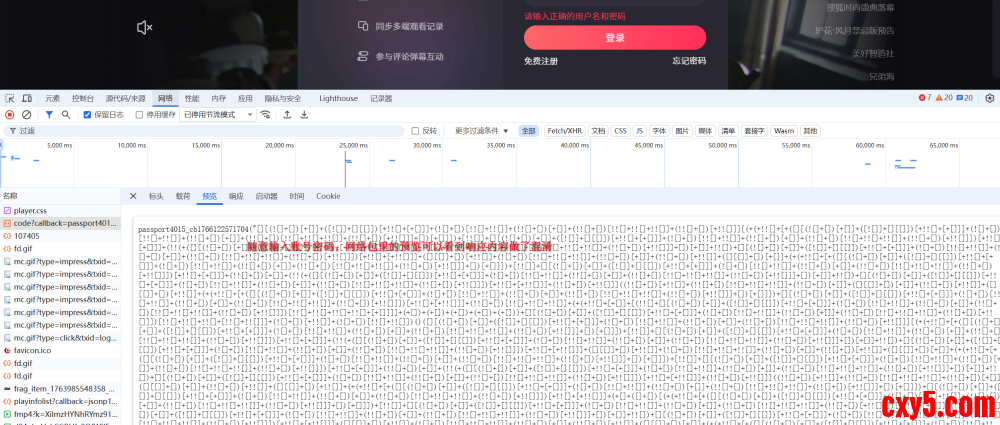This screenshot has height=425, width=1000.
Task: Switch to 源代码/来源 panel tab
Action: [126, 98]
